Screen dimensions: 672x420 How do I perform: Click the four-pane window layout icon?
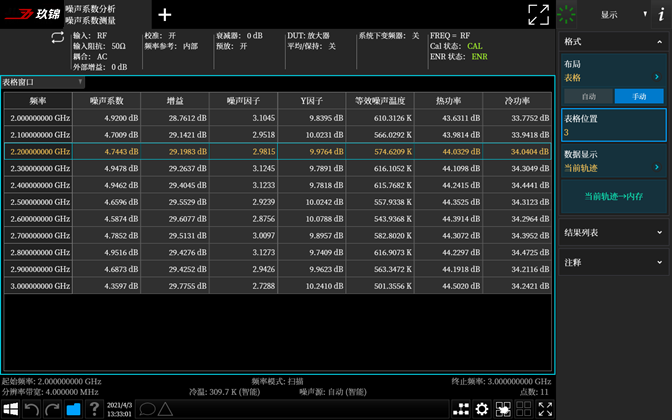pyautogui.click(x=524, y=409)
